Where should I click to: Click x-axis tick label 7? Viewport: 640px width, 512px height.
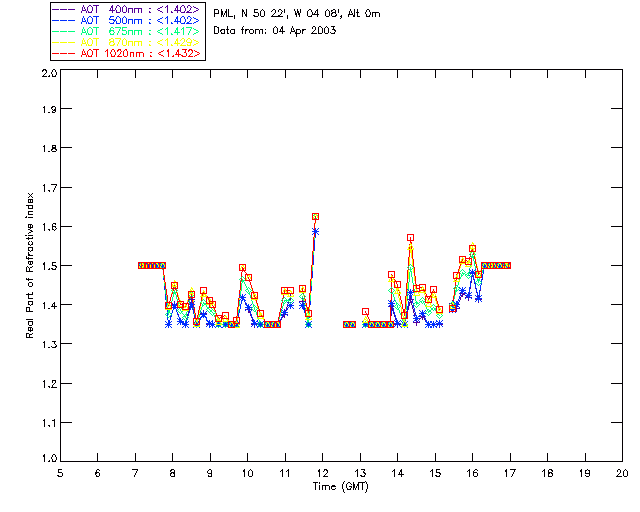[135, 473]
